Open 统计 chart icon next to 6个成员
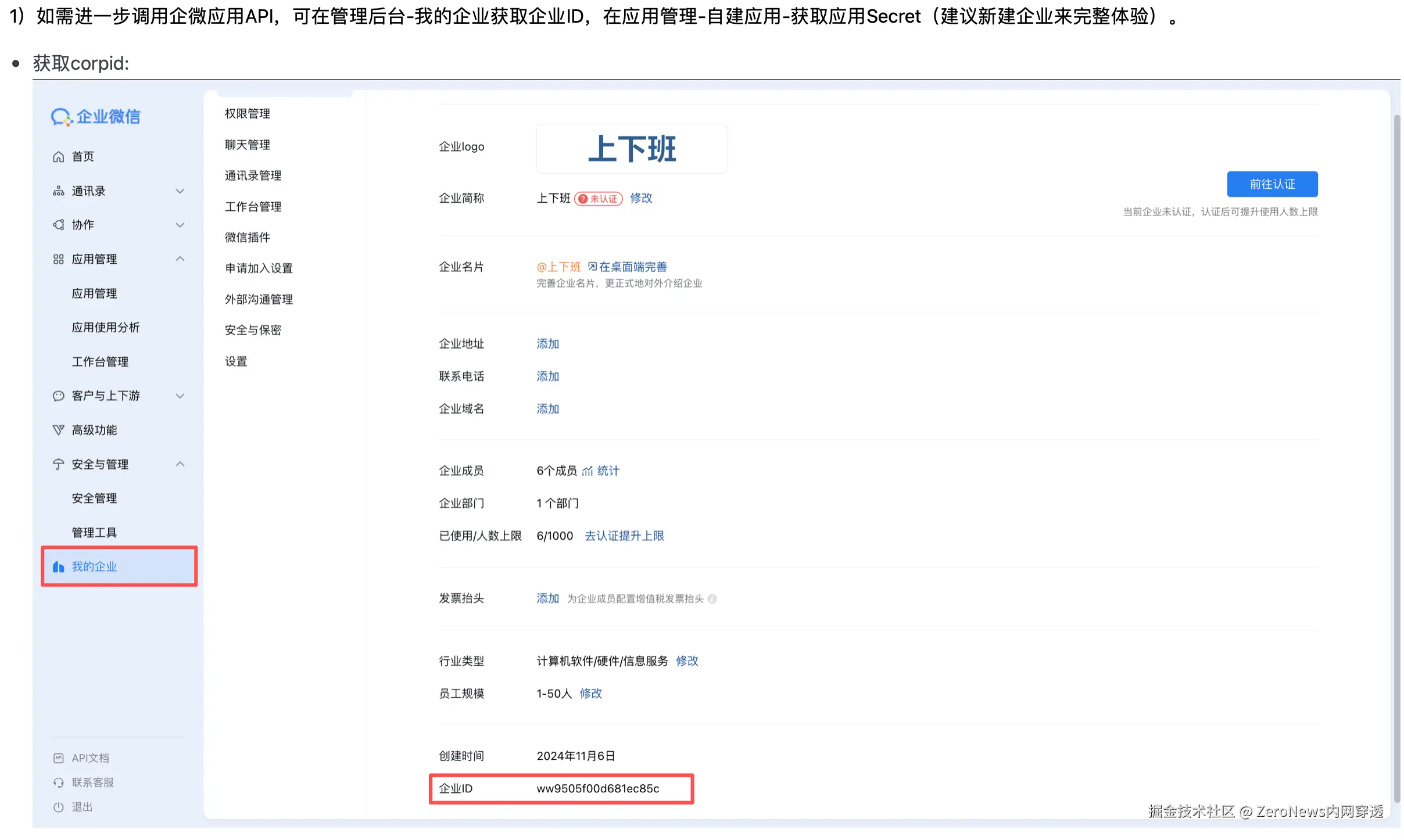 pos(588,471)
